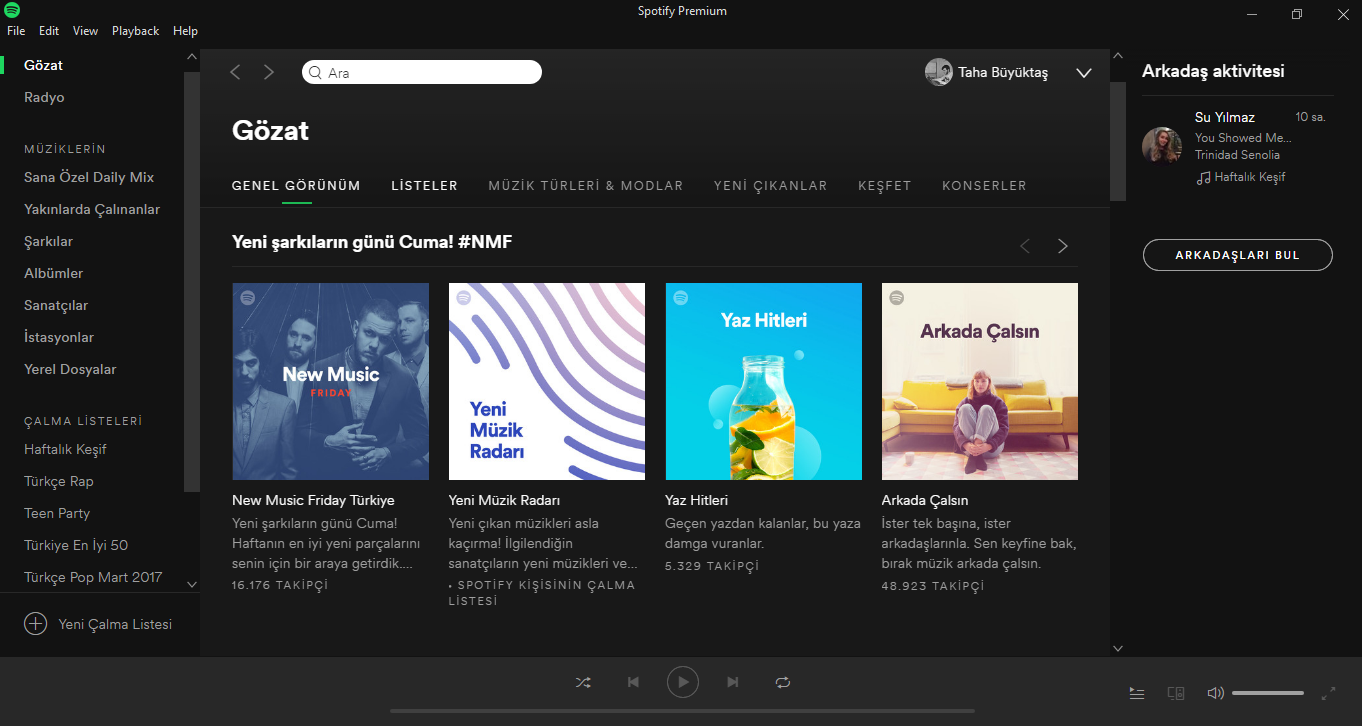Open the play queue icon
Screen dimensions: 1362x726
point(1137,693)
